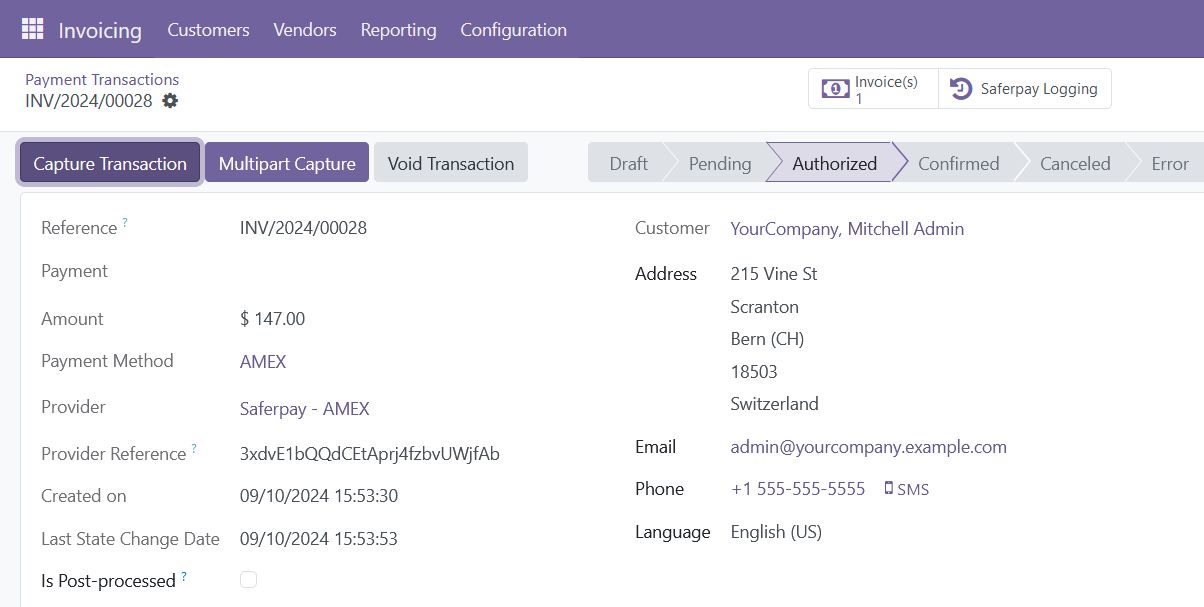Click the admin@yourcompany.example.com email link
Image resolution: width=1204 pixels, height=607 pixels.
[x=868, y=447]
